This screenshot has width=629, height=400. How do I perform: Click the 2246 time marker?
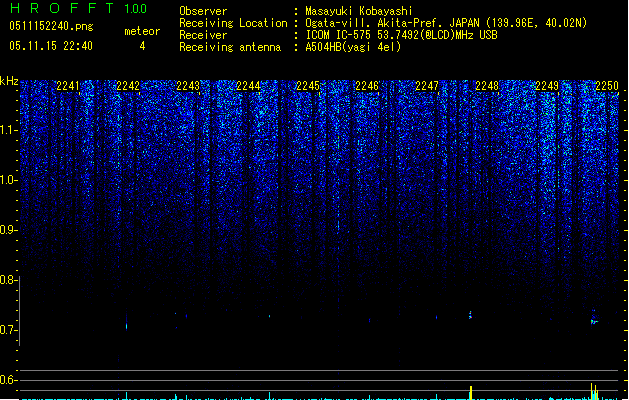(x=367, y=86)
